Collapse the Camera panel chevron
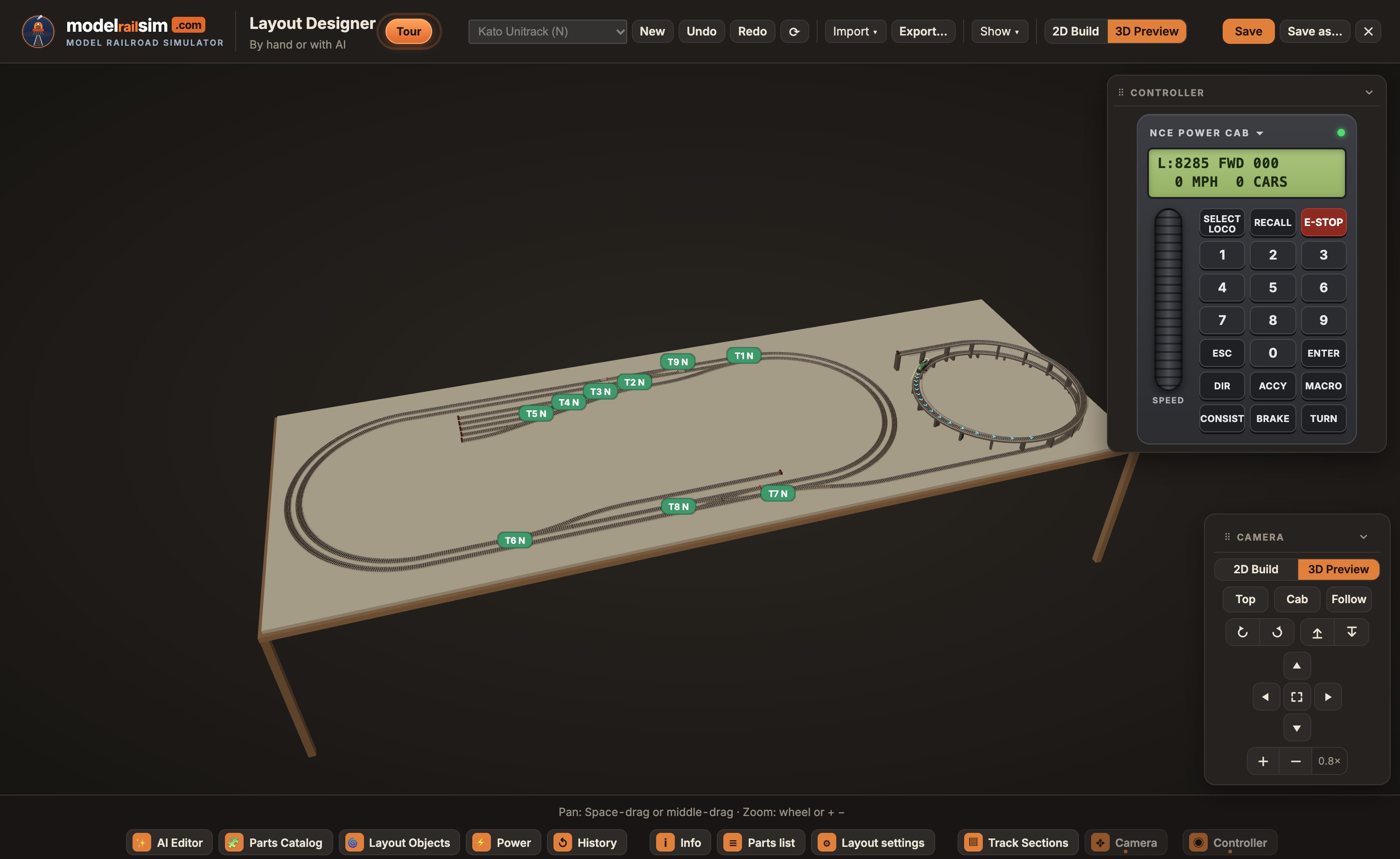 1364,537
